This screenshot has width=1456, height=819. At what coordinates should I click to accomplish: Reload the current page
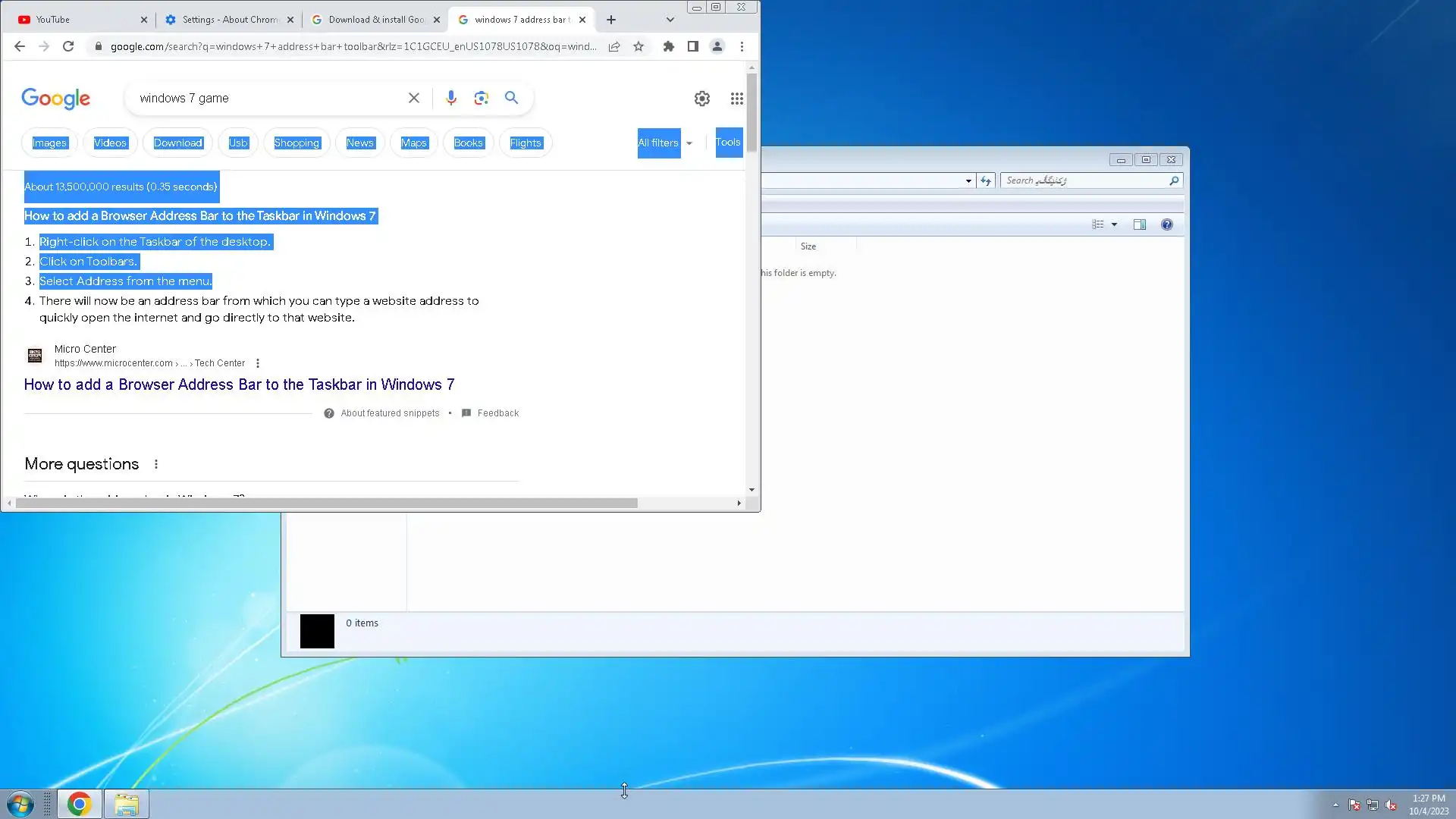68,46
